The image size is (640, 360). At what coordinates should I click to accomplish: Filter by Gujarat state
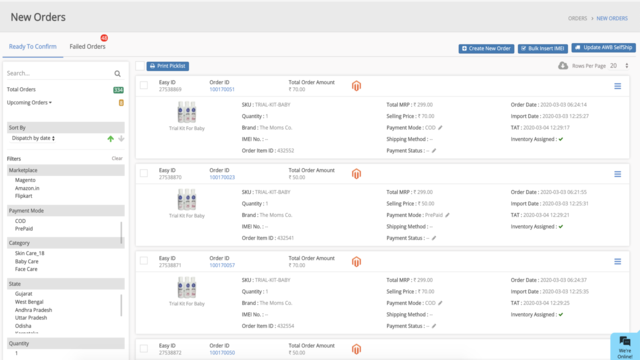[x=23, y=294]
